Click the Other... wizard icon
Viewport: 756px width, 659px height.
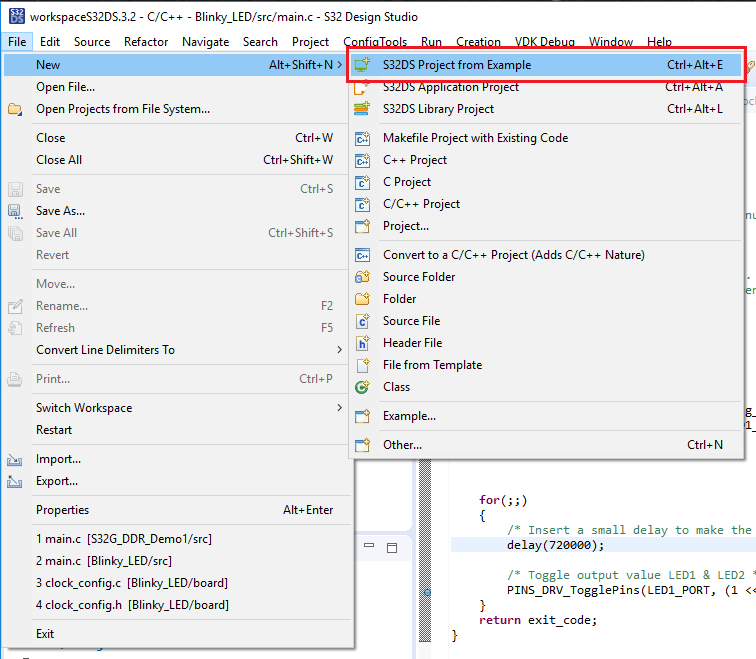click(362, 445)
